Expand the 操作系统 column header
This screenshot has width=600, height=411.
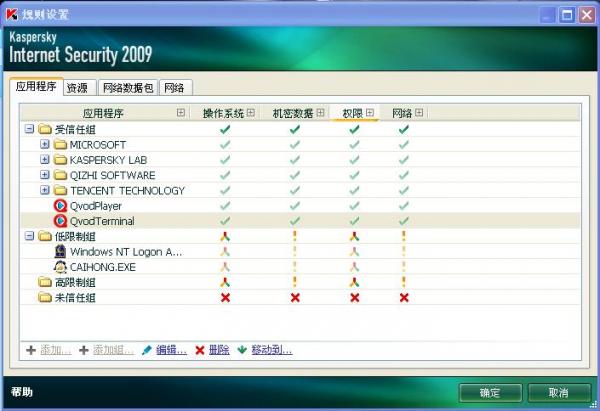point(251,113)
